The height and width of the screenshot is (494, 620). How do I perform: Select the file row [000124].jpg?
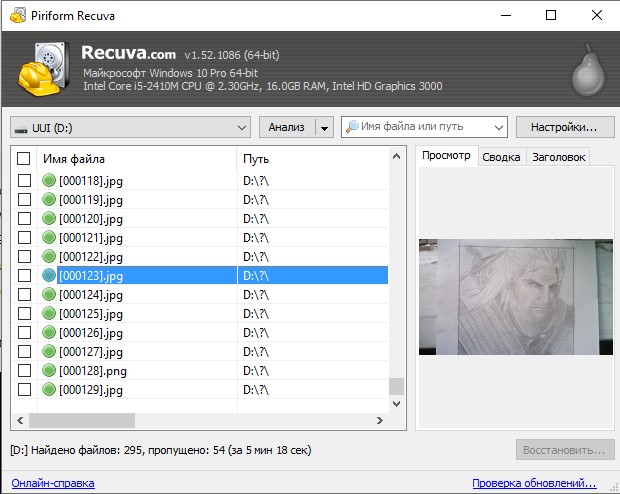(x=200, y=294)
